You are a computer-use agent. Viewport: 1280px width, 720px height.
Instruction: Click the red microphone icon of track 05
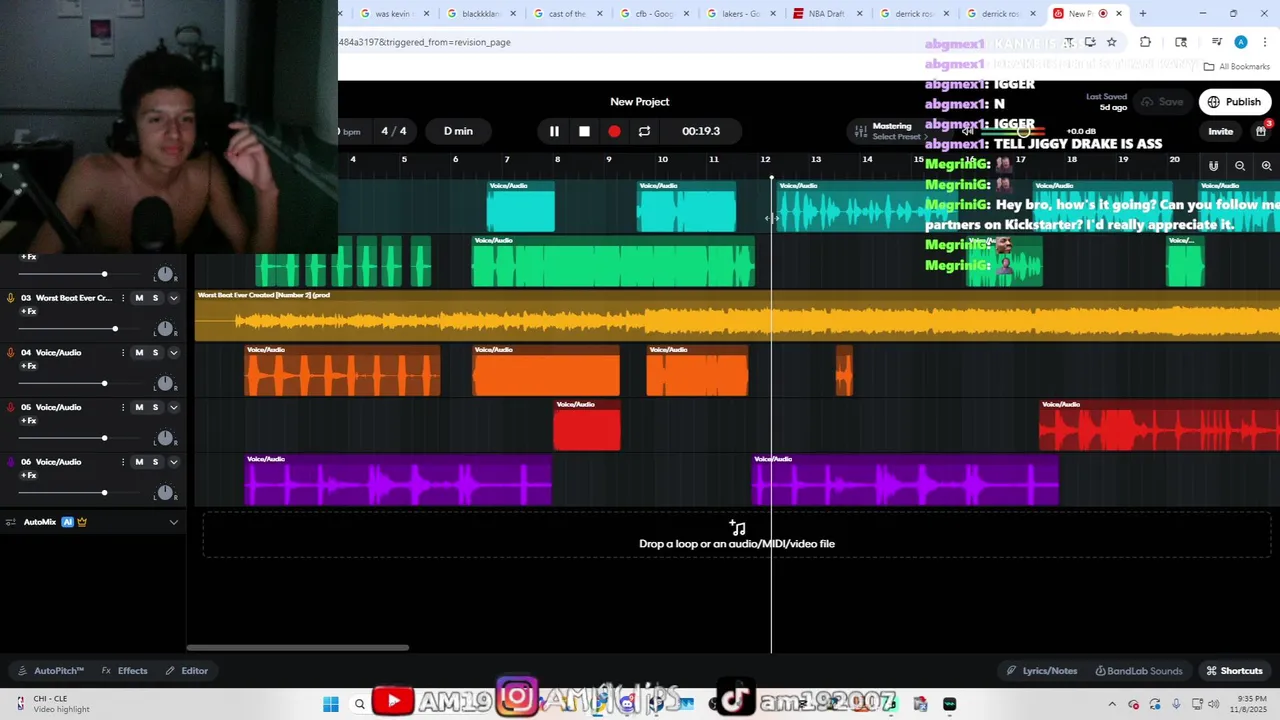(11, 407)
